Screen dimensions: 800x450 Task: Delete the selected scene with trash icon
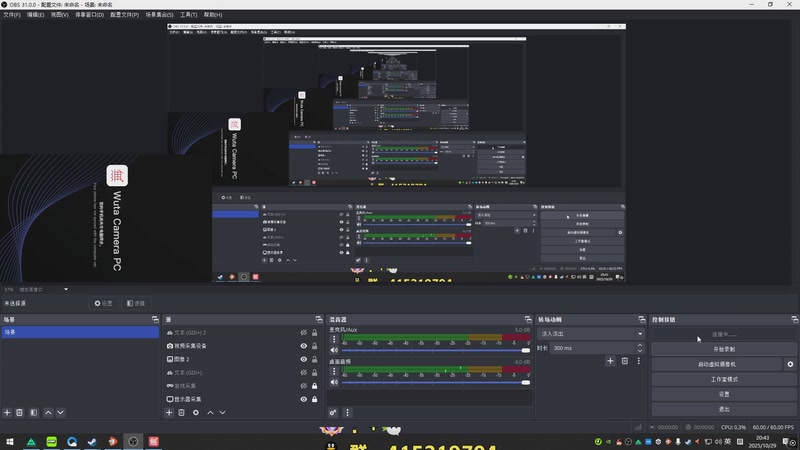point(19,412)
